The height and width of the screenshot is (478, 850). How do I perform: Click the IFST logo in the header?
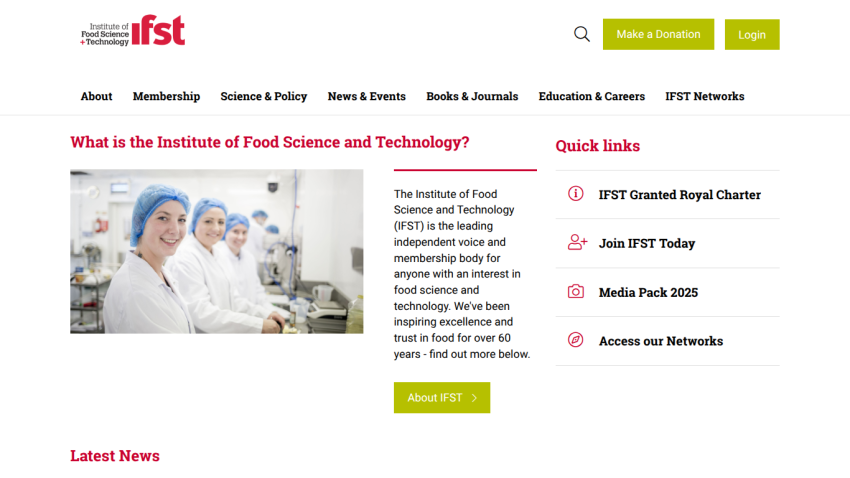point(133,30)
